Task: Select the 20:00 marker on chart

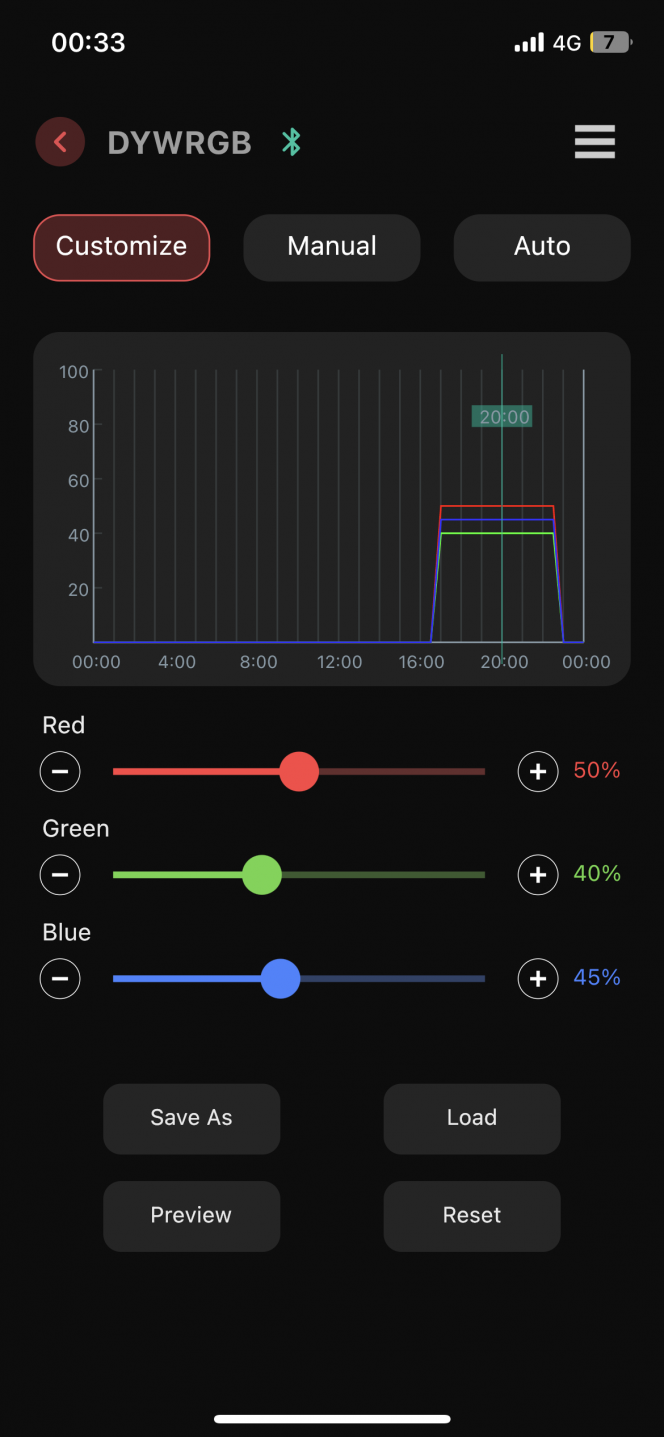Action: click(x=502, y=417)
